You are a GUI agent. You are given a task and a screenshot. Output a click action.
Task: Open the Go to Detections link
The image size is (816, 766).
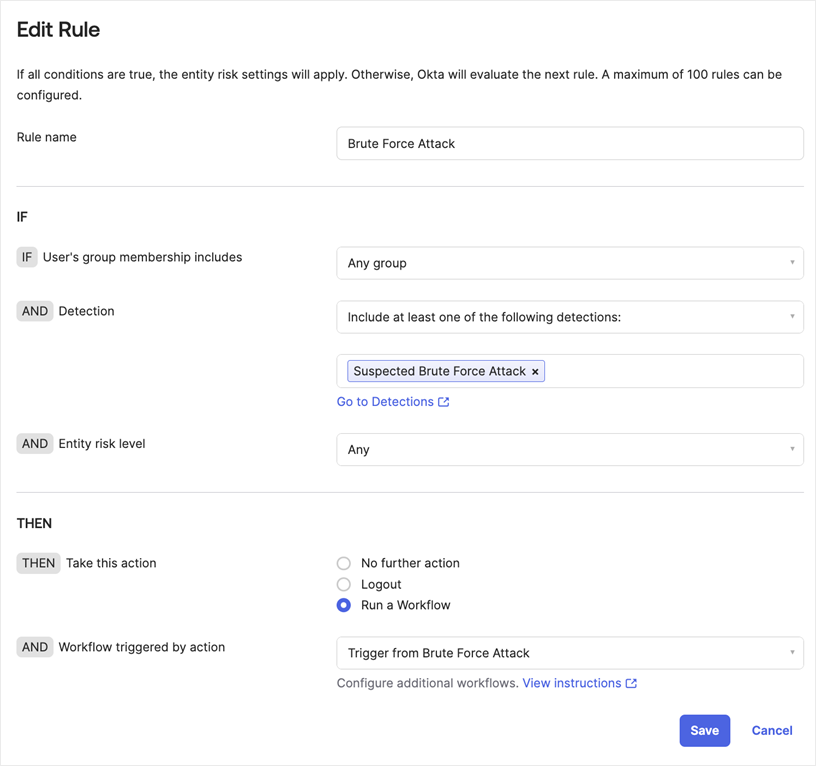[x=385, y=402]
